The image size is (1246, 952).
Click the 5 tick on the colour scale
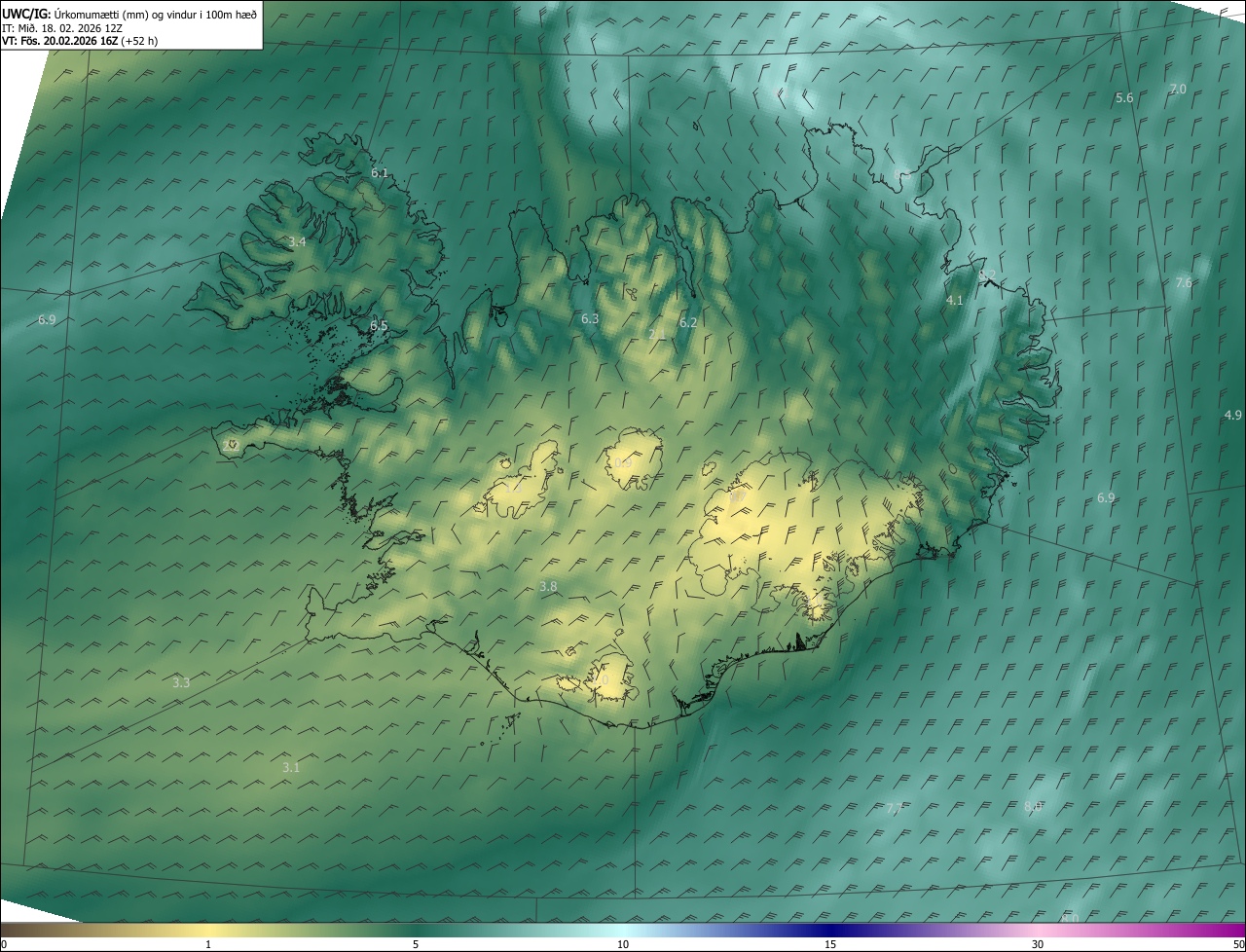416,944
